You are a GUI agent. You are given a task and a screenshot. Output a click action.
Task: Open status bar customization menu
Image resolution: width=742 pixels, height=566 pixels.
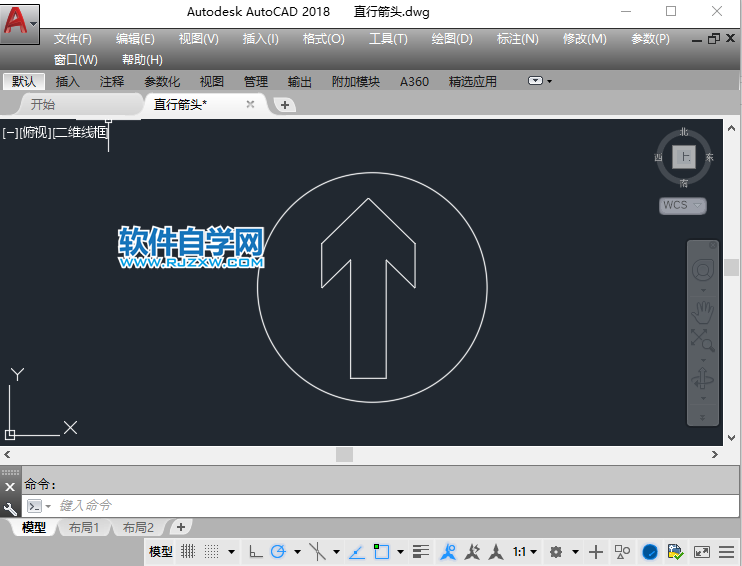pos(726,552)
